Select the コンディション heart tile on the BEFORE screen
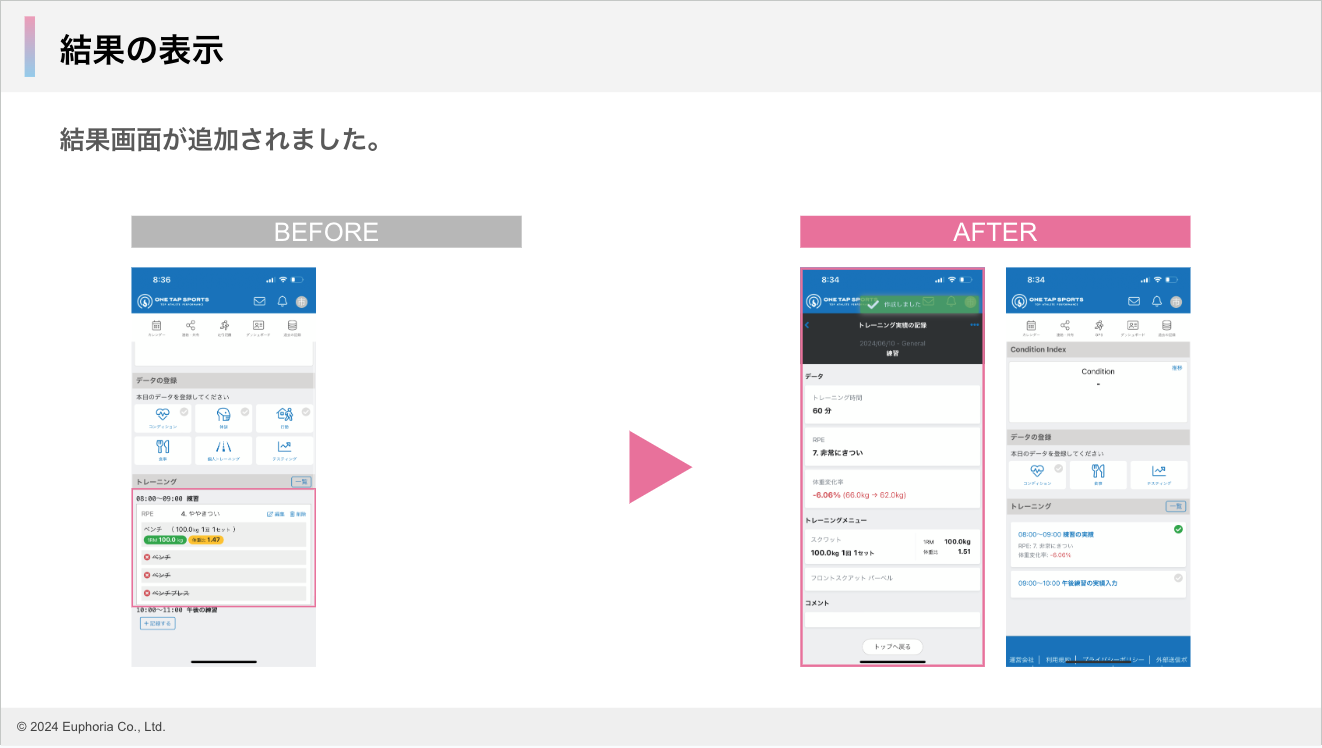 pos(163,418)
